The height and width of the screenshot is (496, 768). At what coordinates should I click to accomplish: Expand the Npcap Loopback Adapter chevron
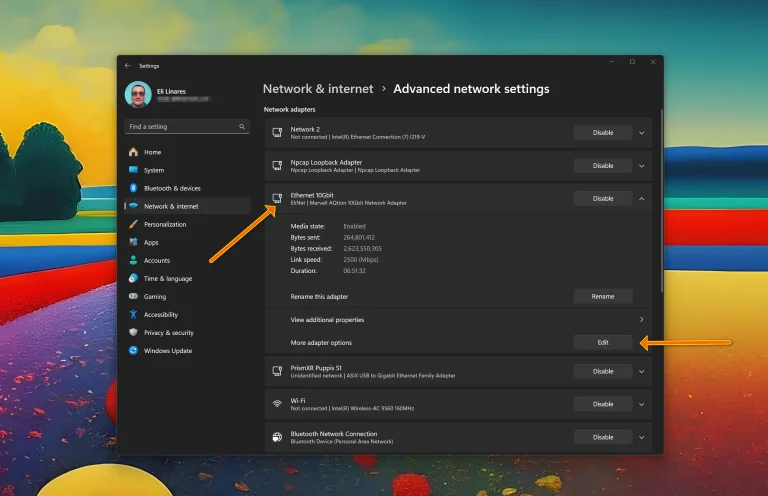[642, 165]
